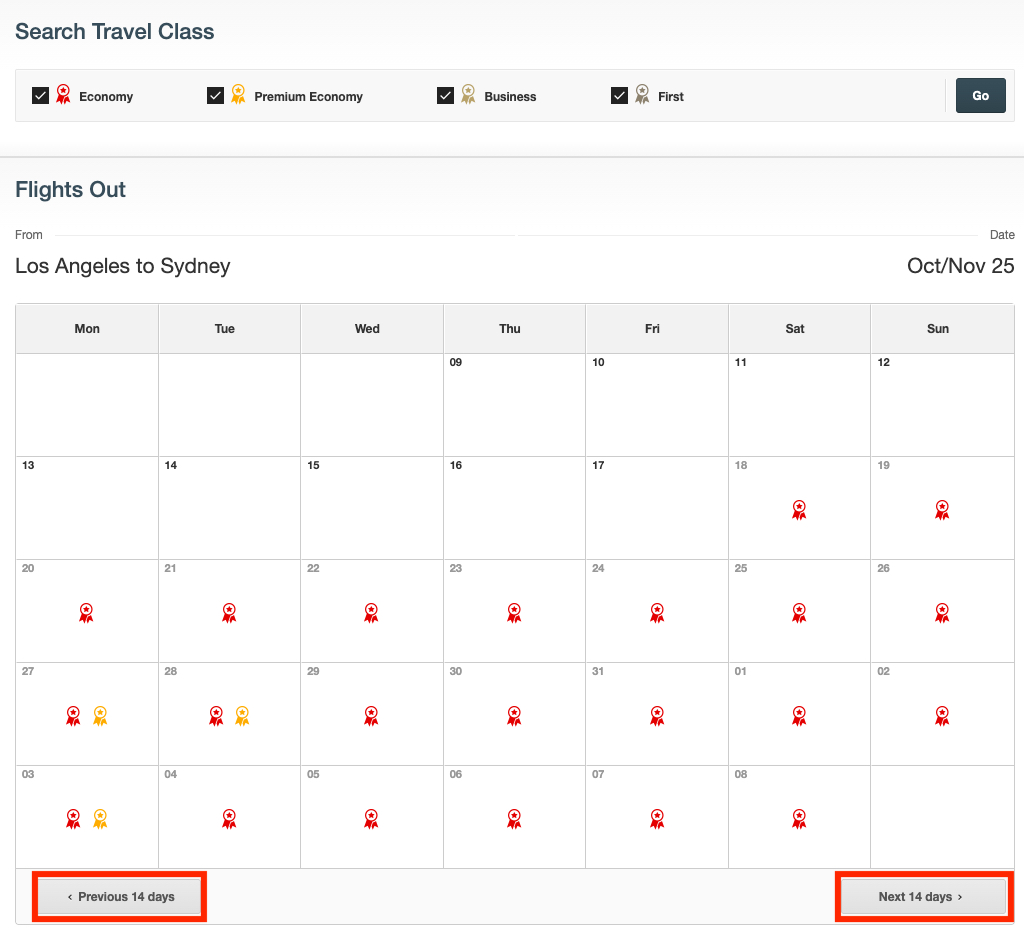Image resolution: width=1024 pixels, height=931 pixels.
Task: Toggle the First class checkbox
Action: tap(619, 96)
